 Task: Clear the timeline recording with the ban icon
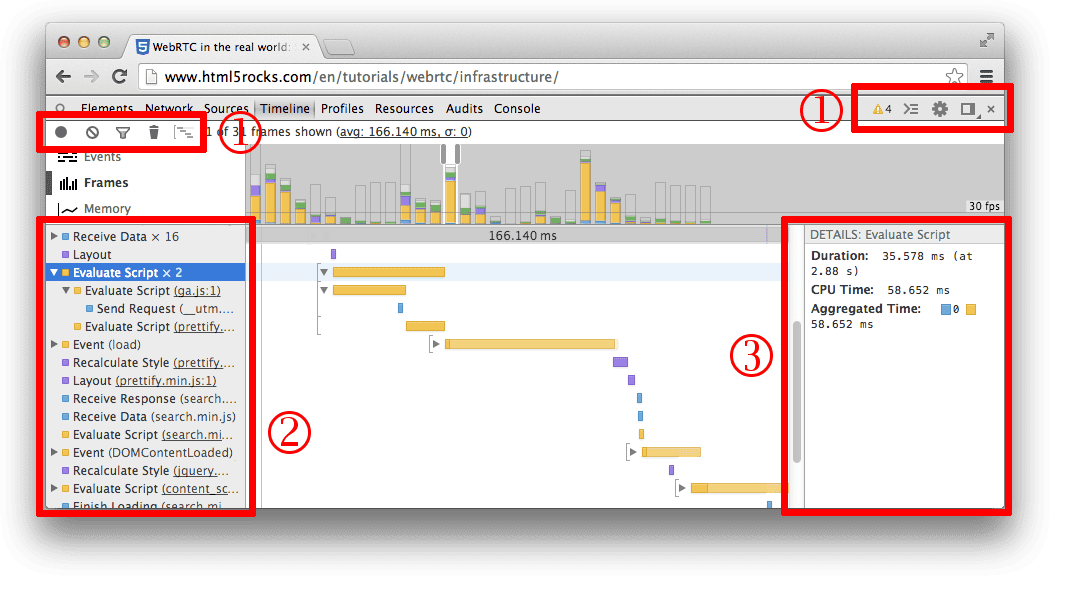point(92,132)
